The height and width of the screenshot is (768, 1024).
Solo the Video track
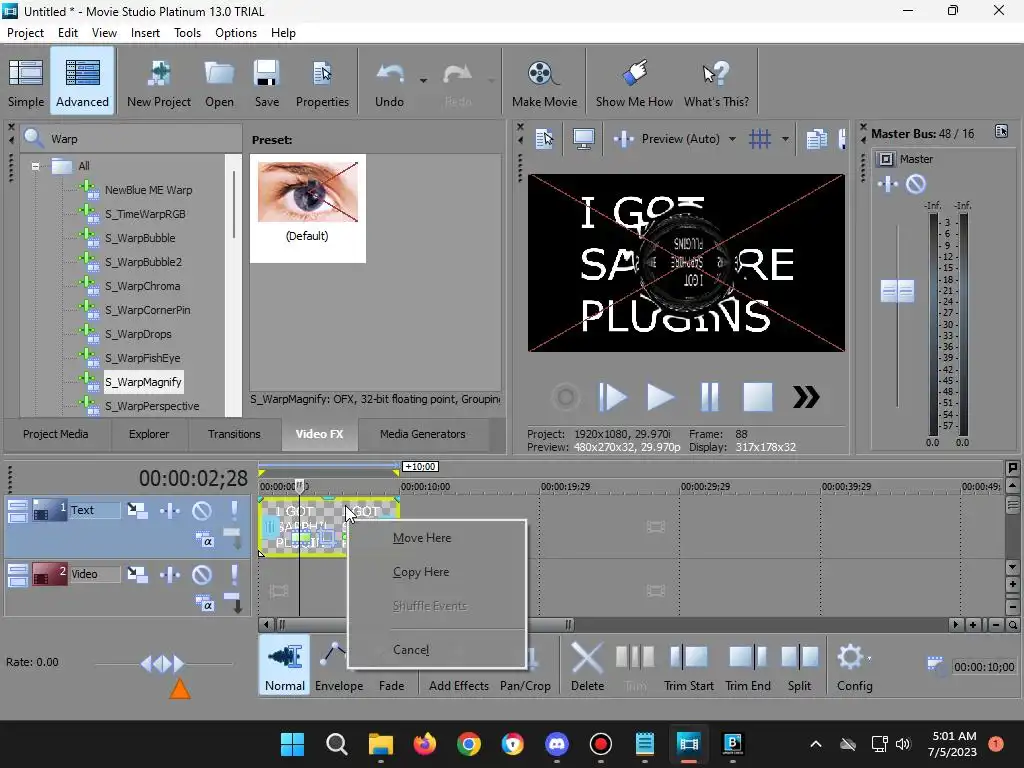click(x=234, y=574)
